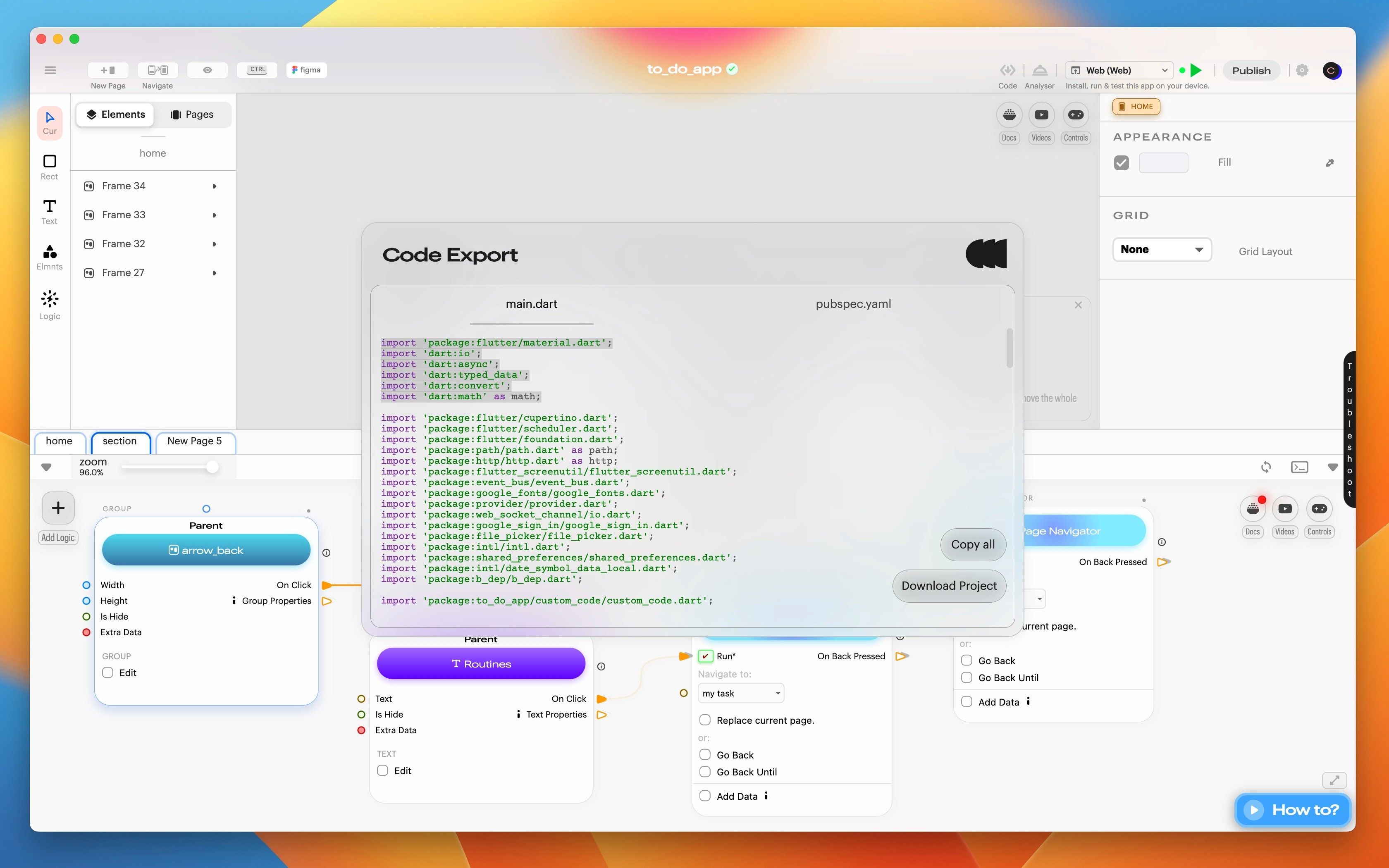Open the Grid Layout None dropdown
The image size is (1389, 868).
[1162, 250]
